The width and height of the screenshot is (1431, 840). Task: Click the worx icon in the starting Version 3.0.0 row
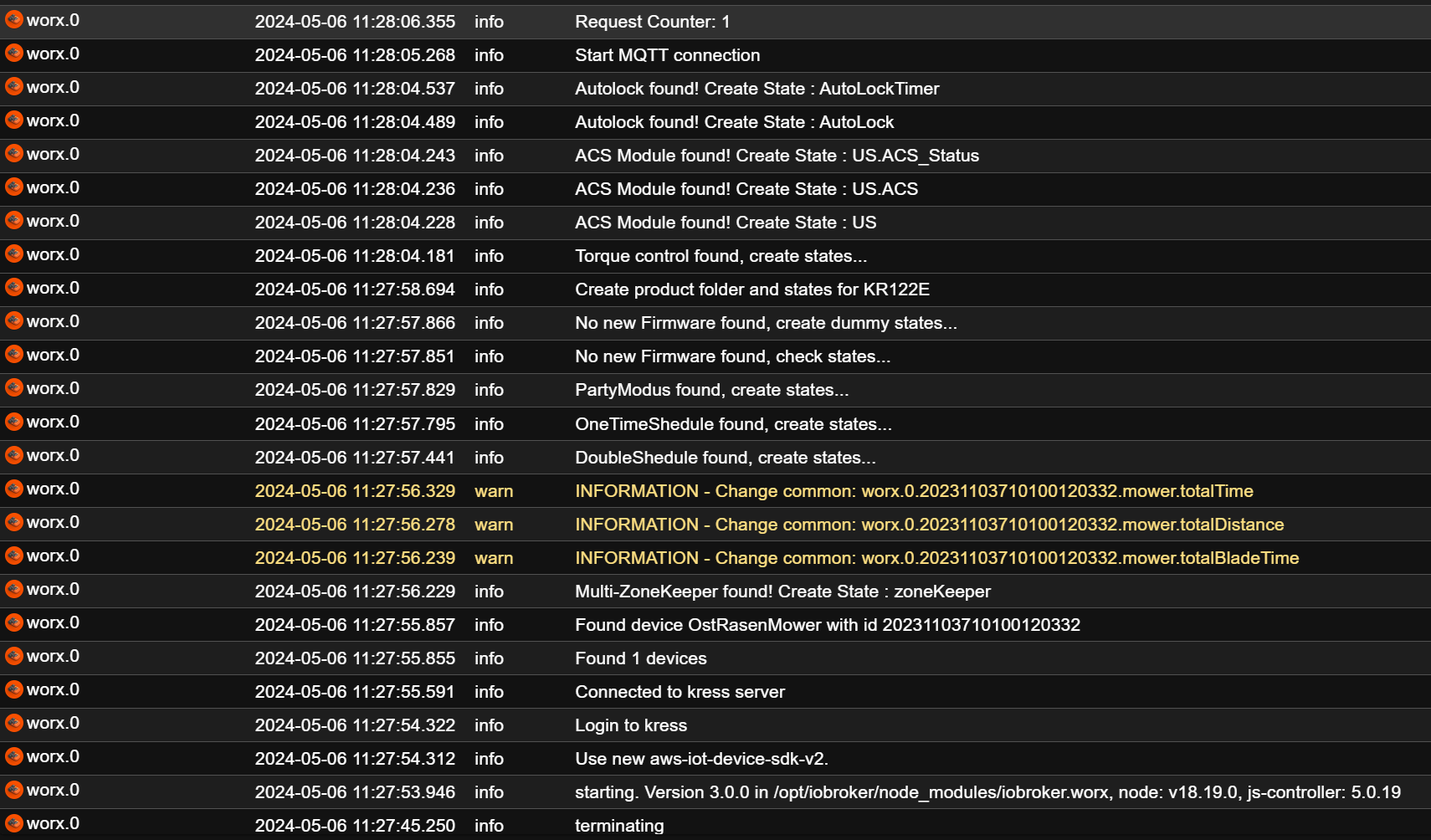point(14,790)
